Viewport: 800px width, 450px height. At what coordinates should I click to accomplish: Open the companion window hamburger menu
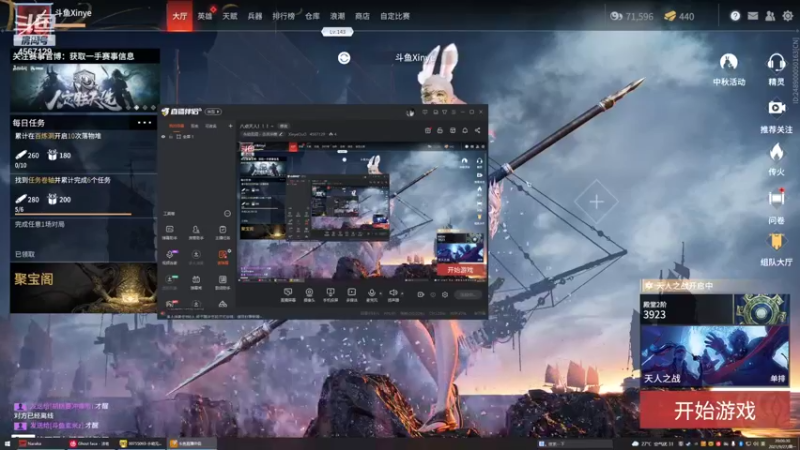click(x=454, y=112)
